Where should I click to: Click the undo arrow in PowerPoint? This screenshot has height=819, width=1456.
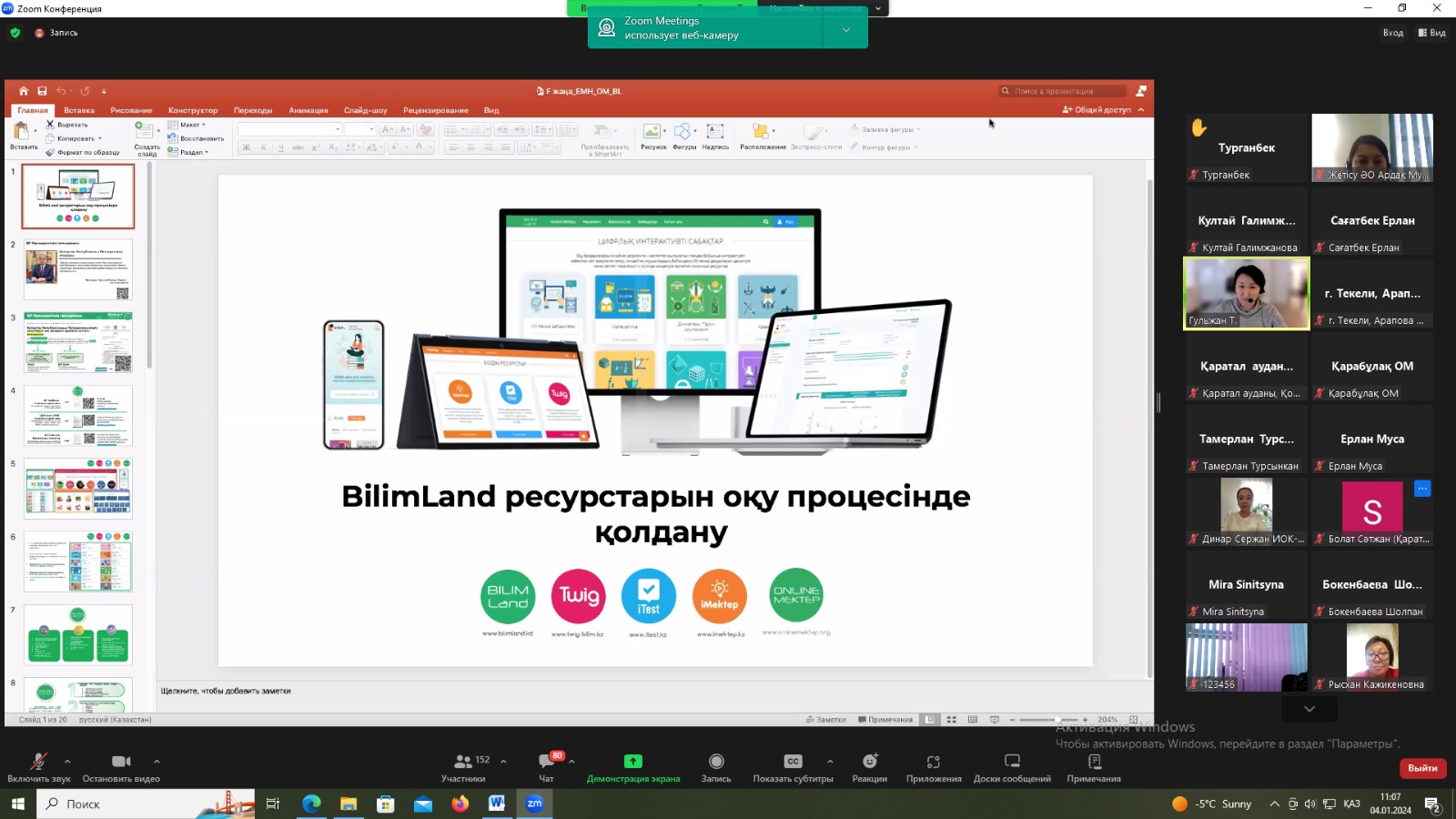point(61,91)
